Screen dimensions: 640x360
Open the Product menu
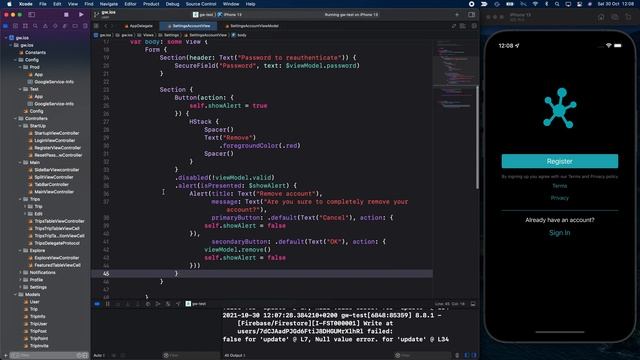pyautogui.click(x=151, y=4)
